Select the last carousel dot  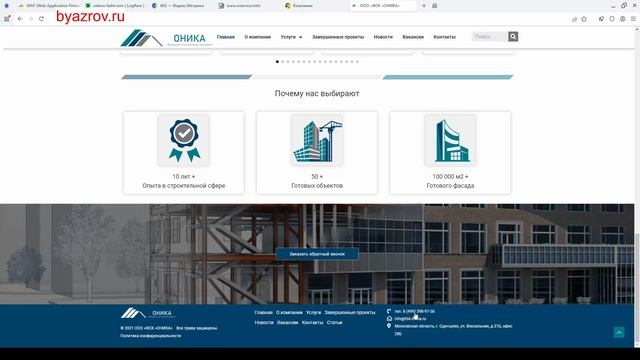pyautogui.click(x=357, y=62)
